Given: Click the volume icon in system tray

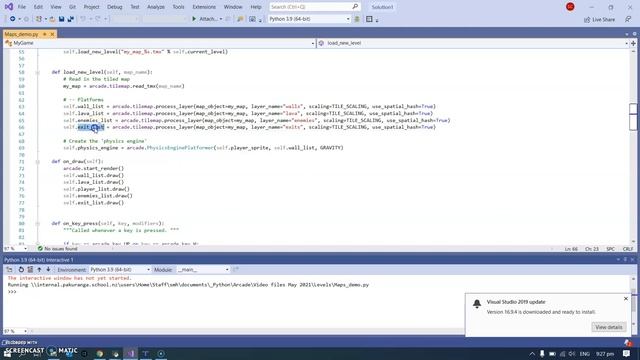Looking at the screenshot, I should tap(572, 353).
